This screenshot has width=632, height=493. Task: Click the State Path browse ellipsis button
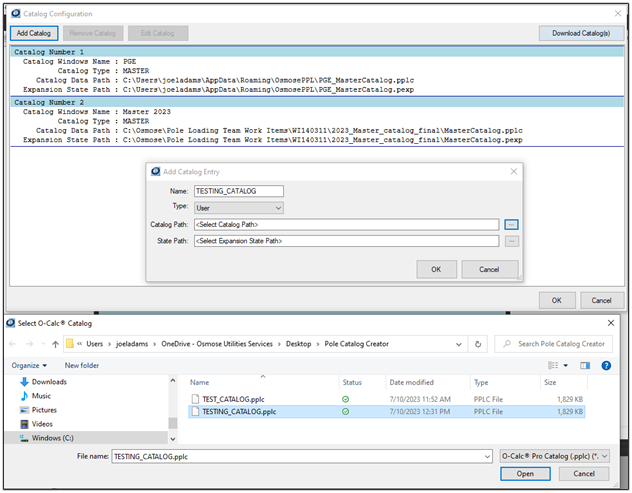511,241
